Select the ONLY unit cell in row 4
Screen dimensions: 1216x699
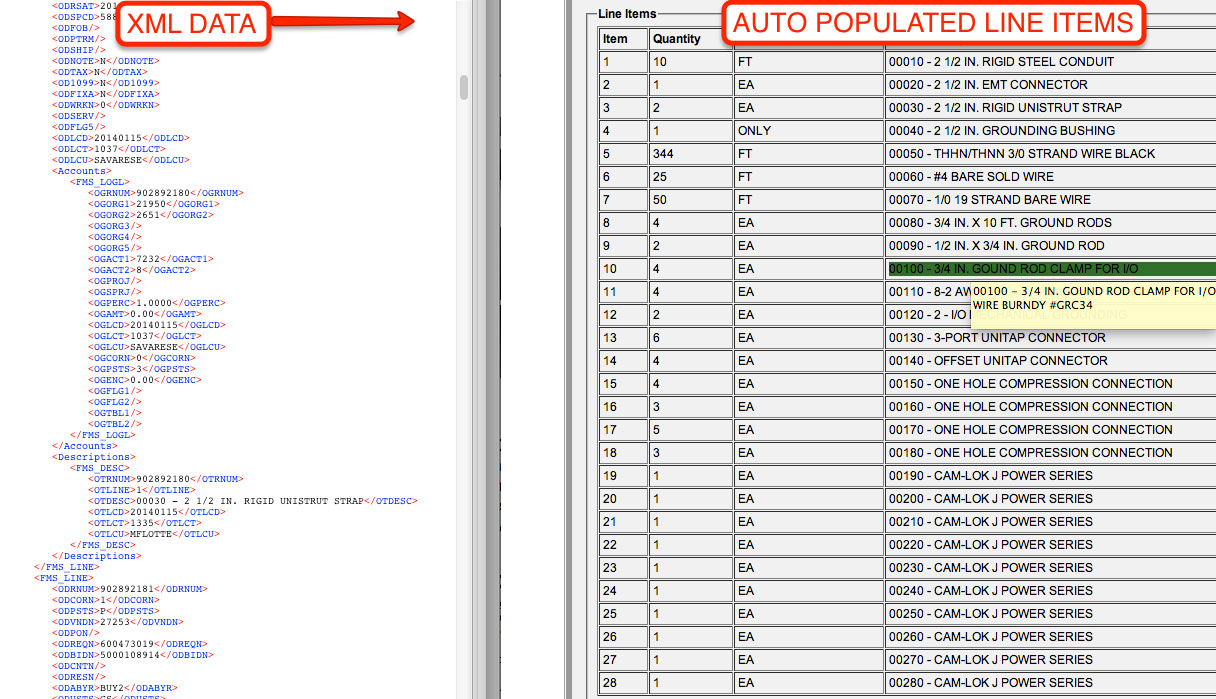(808, 131)
